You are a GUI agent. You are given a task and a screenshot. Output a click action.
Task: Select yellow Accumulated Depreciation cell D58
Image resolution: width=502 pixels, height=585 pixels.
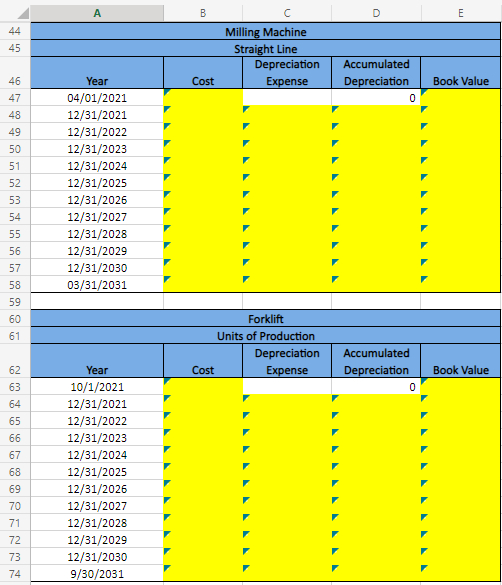point(376,285)
